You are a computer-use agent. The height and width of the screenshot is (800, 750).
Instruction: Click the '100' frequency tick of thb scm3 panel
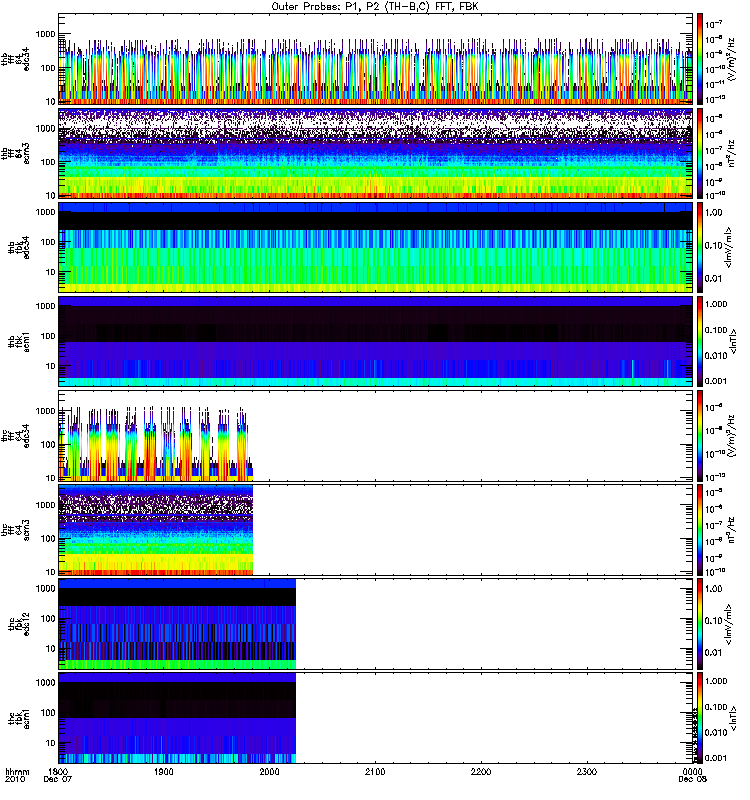pos(47,162)
